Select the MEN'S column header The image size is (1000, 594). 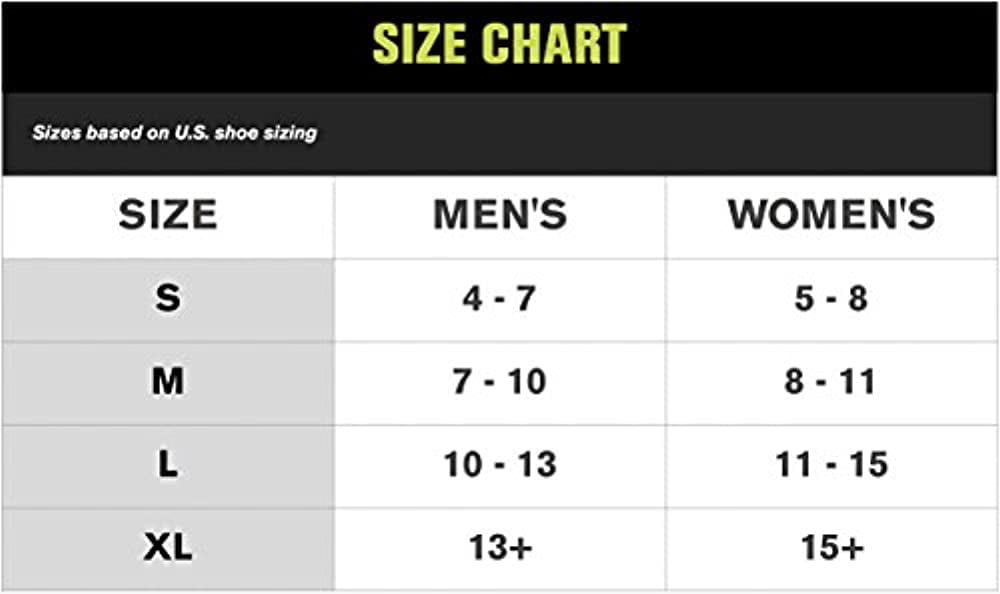click(500, 215)
